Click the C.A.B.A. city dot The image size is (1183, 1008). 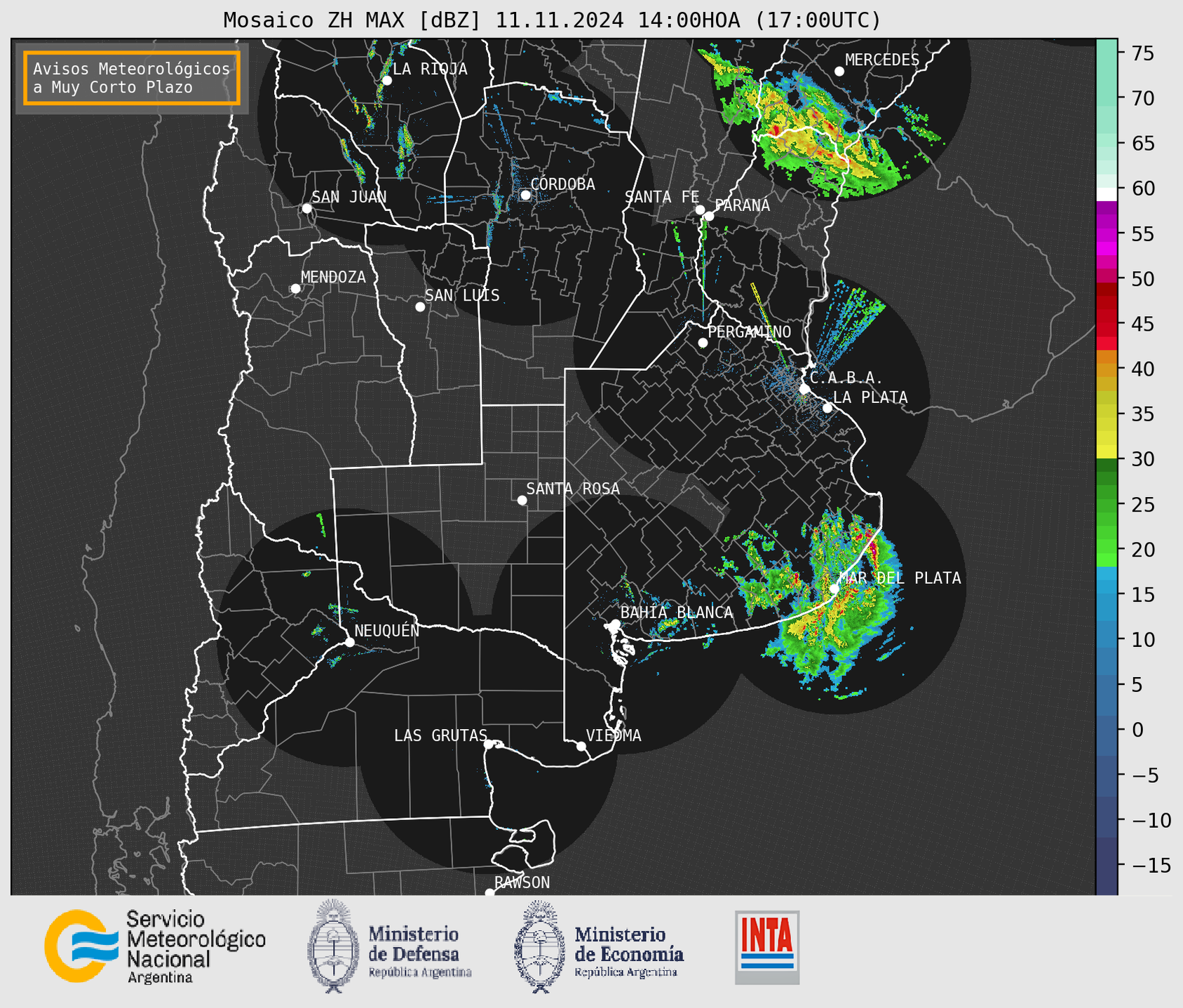pyautogui.click(x=804, y=389)
